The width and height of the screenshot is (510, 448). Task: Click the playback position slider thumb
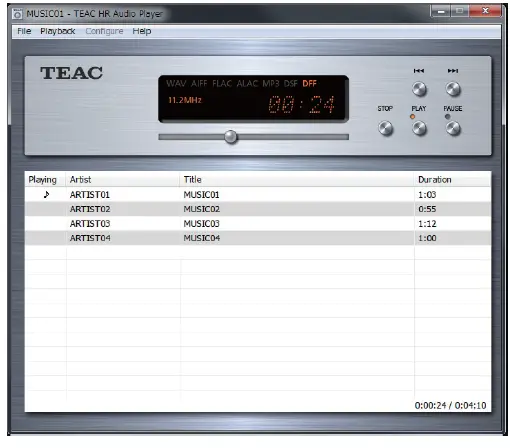tap(230, 137)
